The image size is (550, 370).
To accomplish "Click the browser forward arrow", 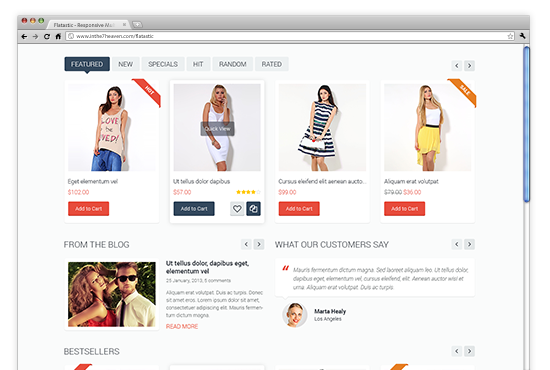I will 35,36.
